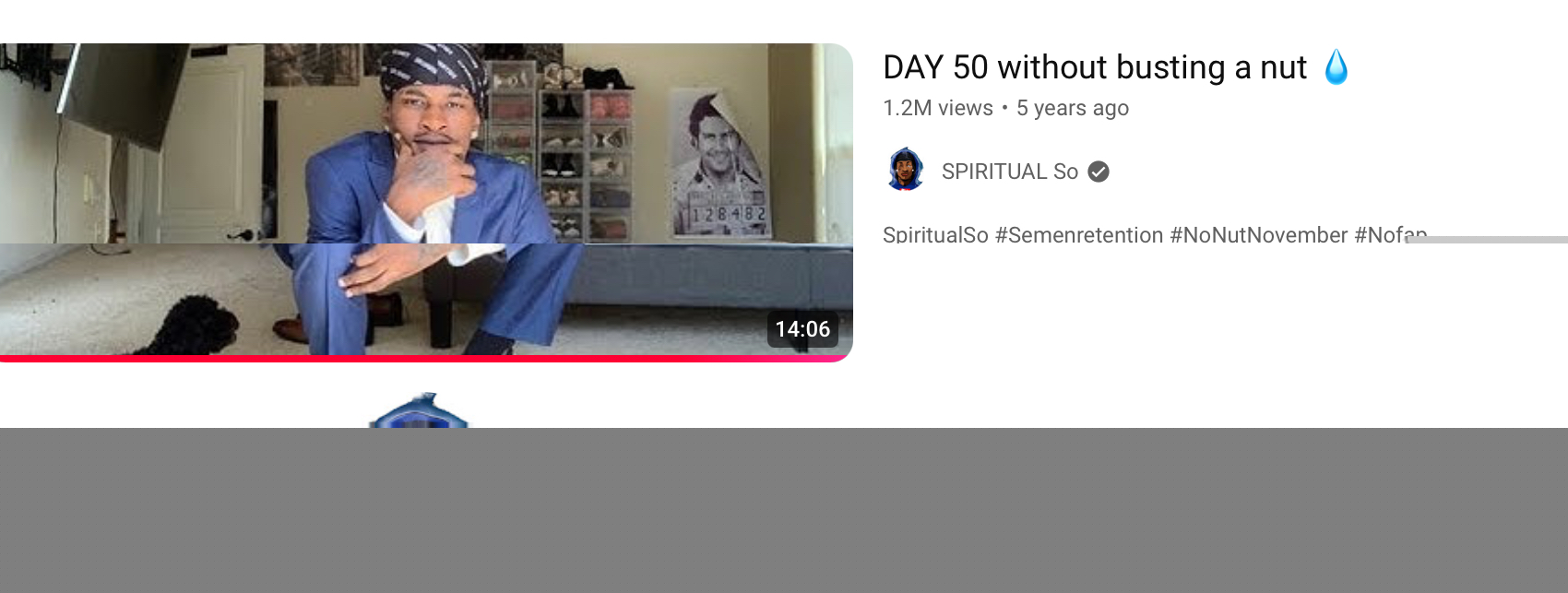This screenshot has width=1568, height=593.
Task: Select the '1.2M views' text
Action: click(938, 108)
